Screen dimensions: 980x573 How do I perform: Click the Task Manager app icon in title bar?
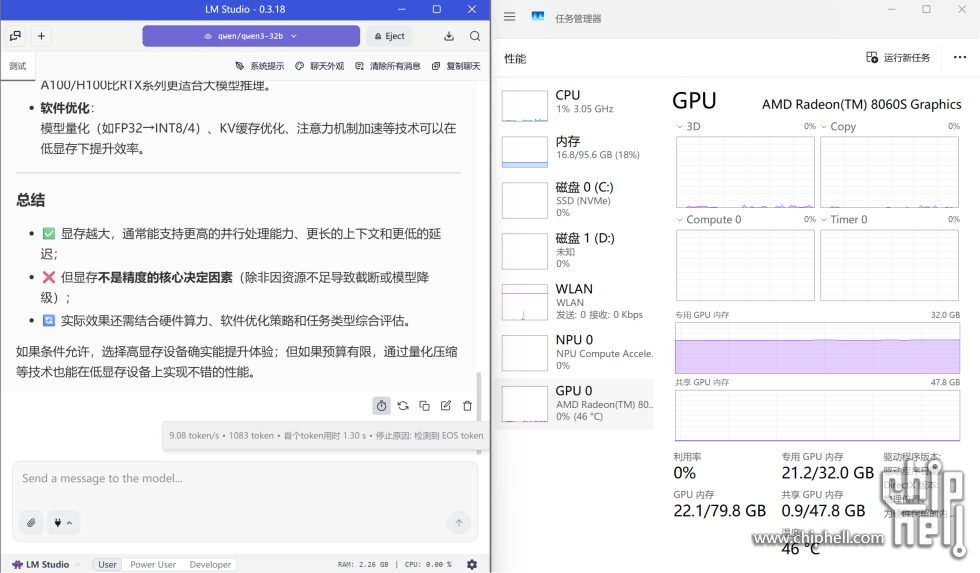[538, 17]
